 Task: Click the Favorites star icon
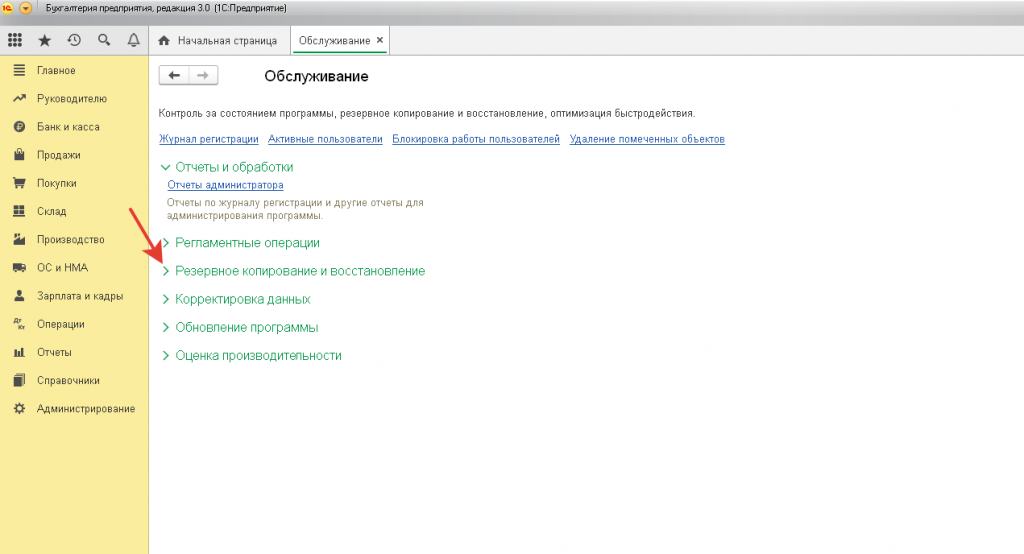[44, 41]
